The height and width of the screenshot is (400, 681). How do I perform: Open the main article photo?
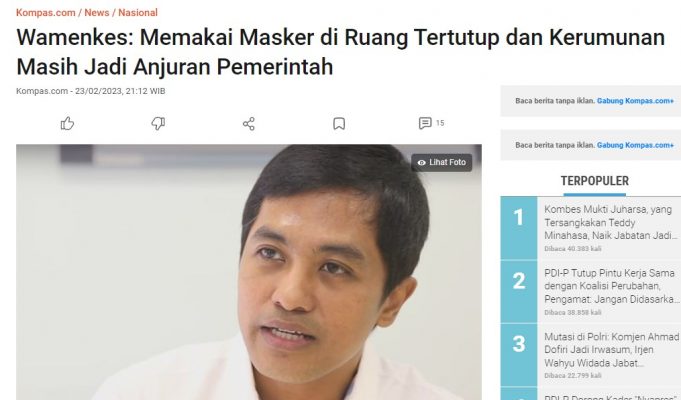click(249, 272)
